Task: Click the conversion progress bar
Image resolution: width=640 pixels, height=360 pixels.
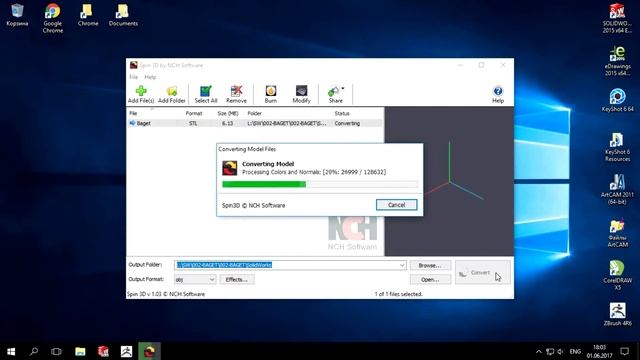Action: pyautogui.click(x=320, y=184)
